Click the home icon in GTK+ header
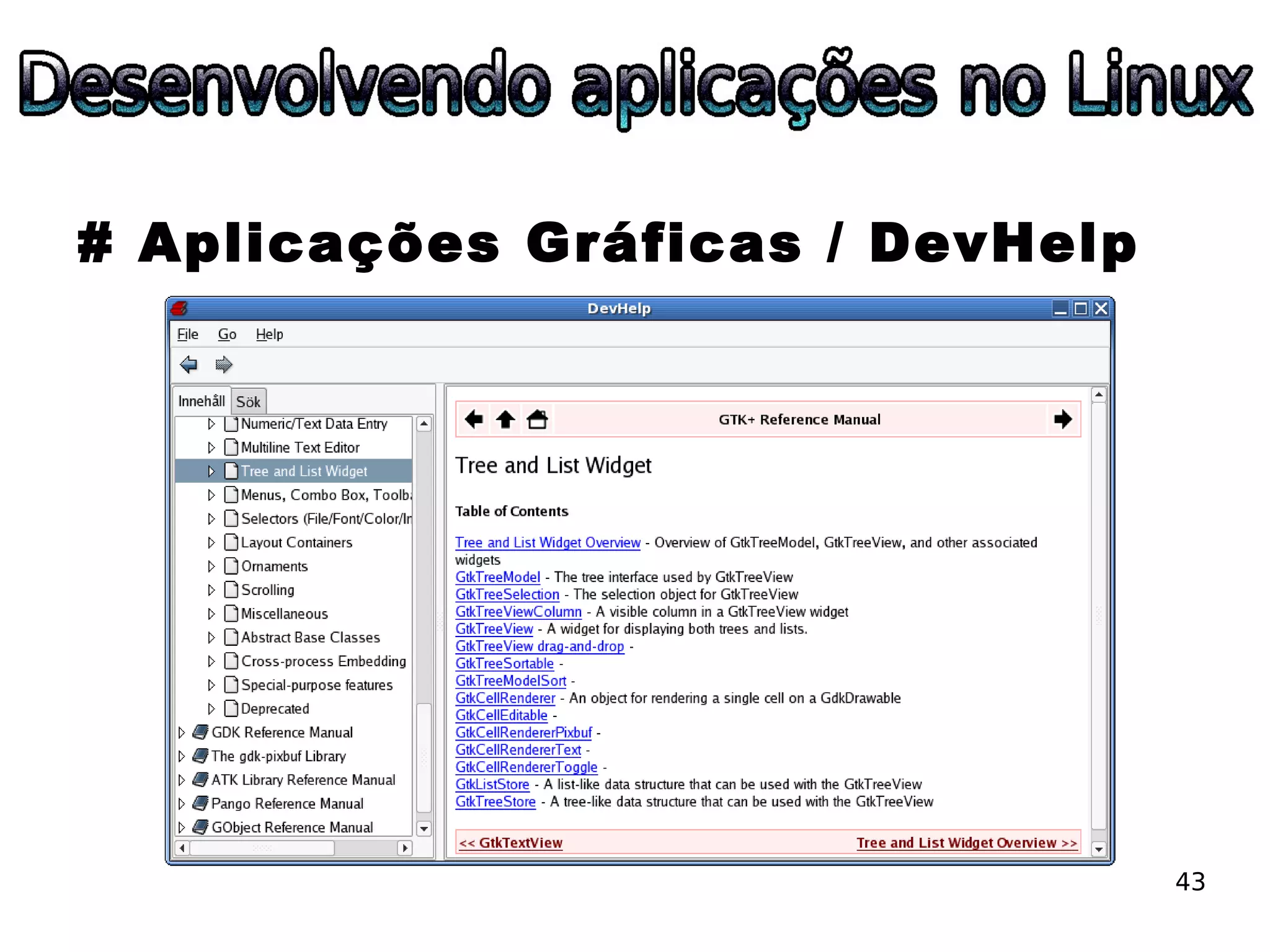The width and height of the screenshot is (1270, 952). pyautogui.click(x=537, y=420)
